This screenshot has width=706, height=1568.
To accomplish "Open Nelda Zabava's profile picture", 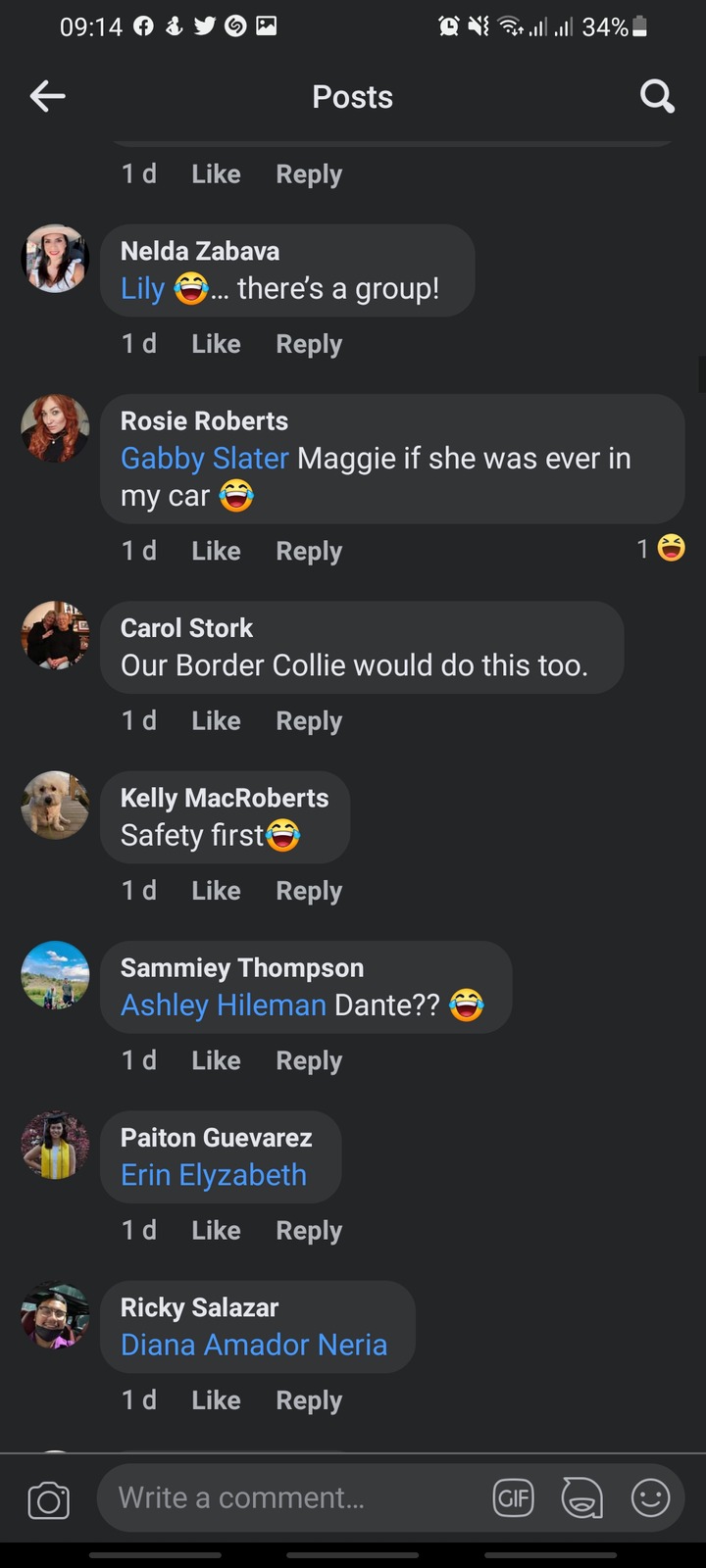I will [55, 259].
